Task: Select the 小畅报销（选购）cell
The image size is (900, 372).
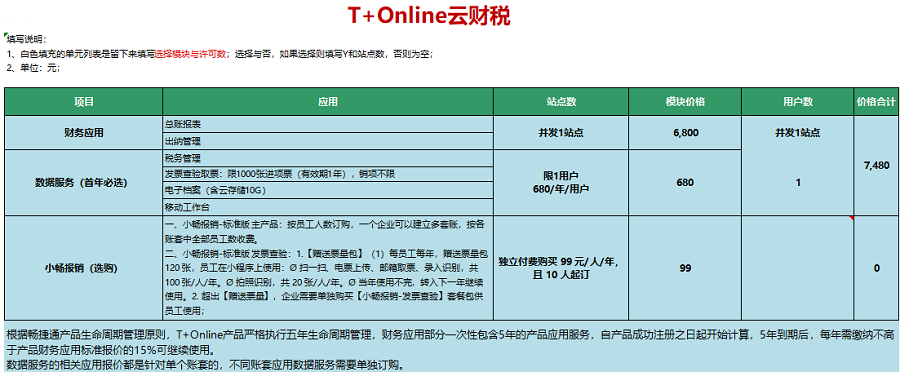Action: [x=84, y=268]
